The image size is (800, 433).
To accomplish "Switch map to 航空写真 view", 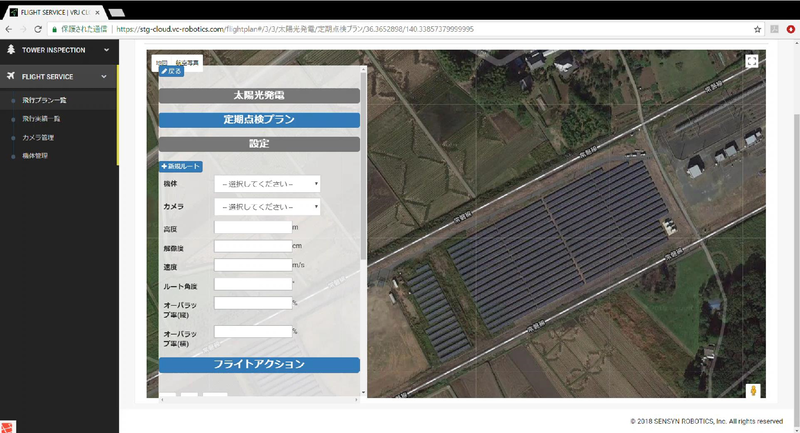I will [x=187, y=63].
